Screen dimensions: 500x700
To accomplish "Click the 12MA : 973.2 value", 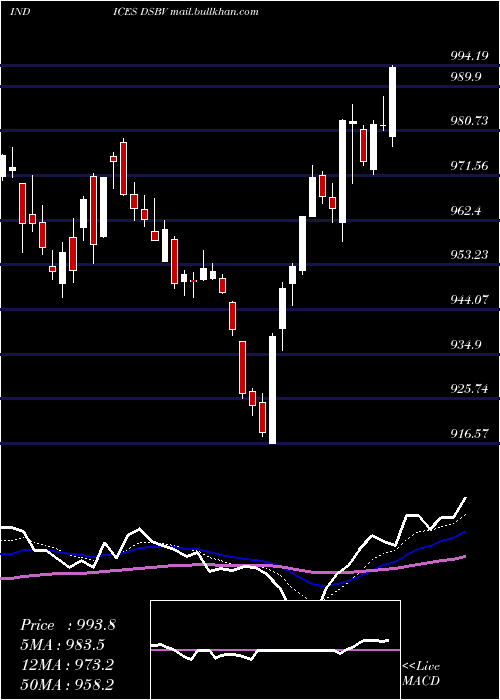I will (x=67, y=664).
